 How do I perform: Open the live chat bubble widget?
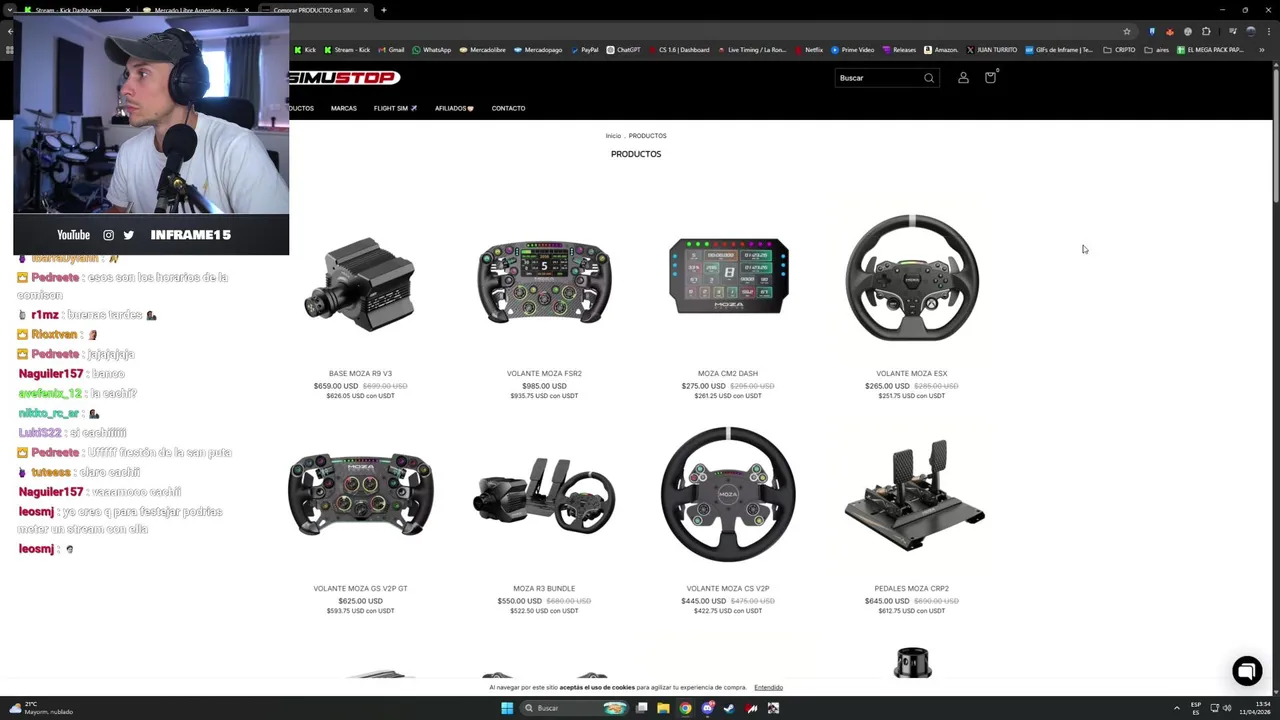pos(1247,671)
